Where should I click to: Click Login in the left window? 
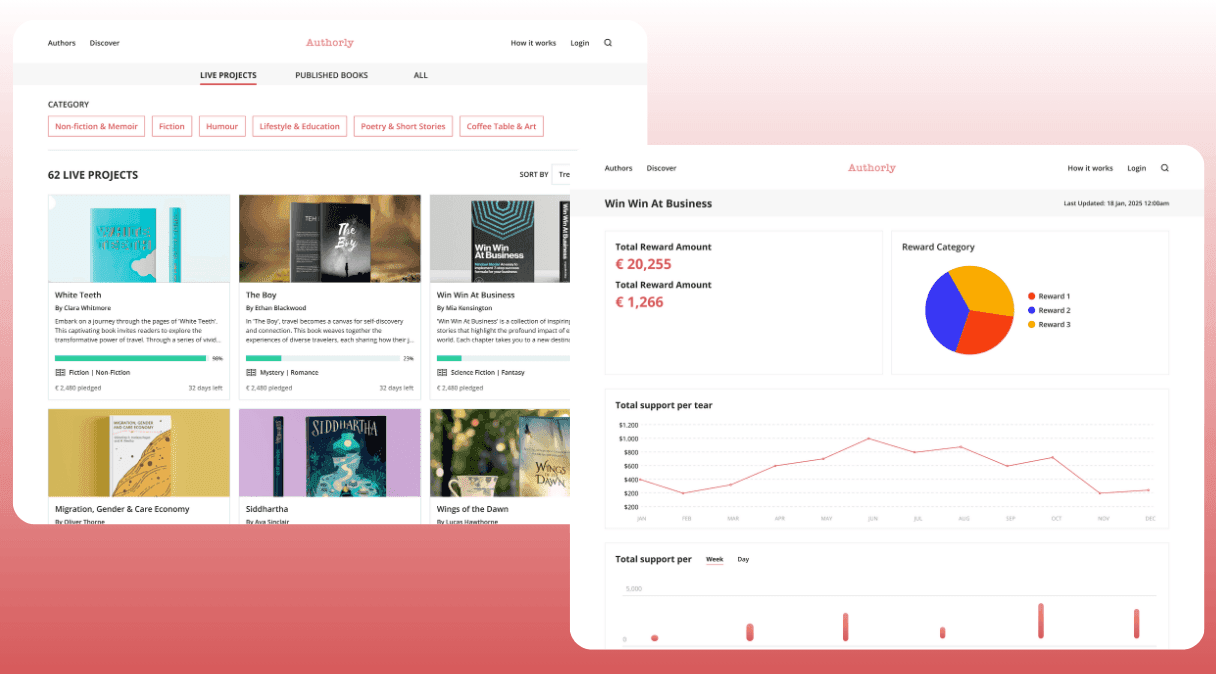point(580,43)
